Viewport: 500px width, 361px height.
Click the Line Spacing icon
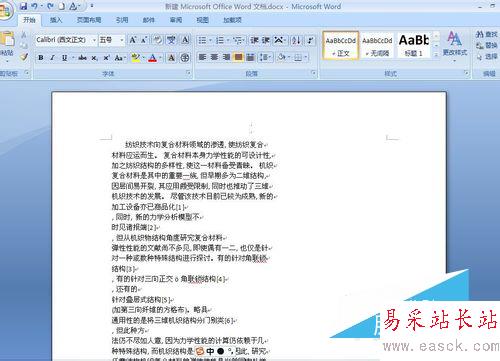tap(264, 57)
